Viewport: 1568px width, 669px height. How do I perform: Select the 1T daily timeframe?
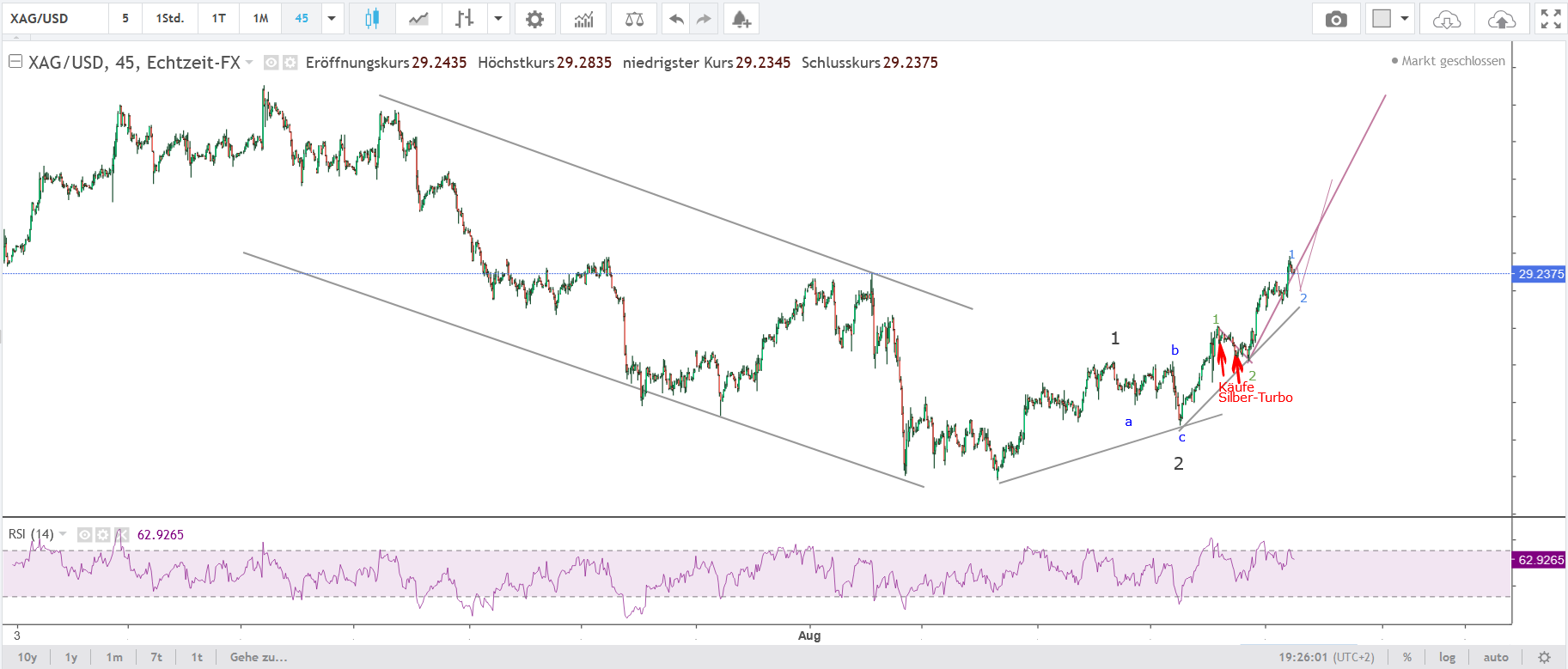[219, 19]
